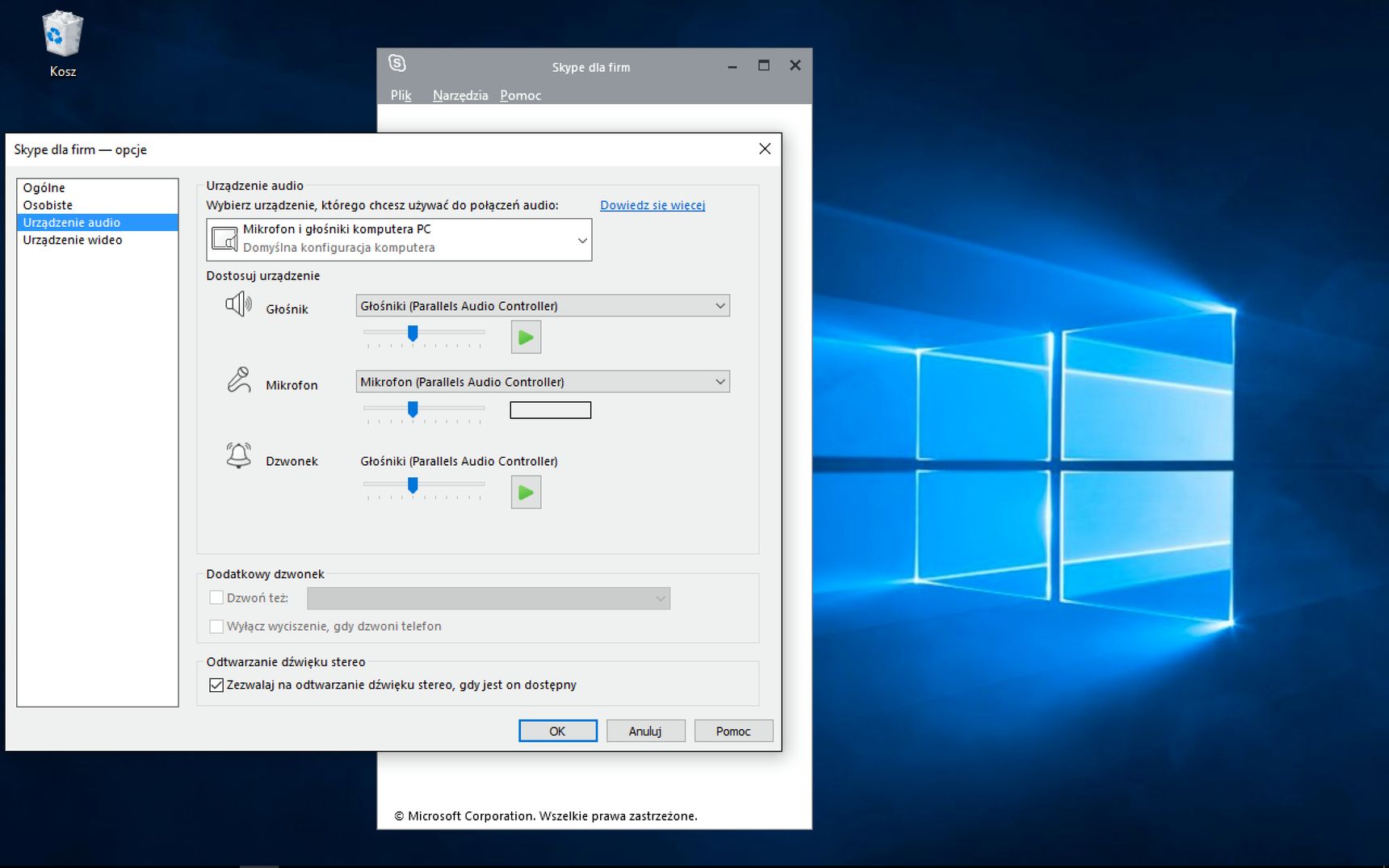Open the Kosz recycle bin icon
1389x868 pixels.
coord(62,44)
